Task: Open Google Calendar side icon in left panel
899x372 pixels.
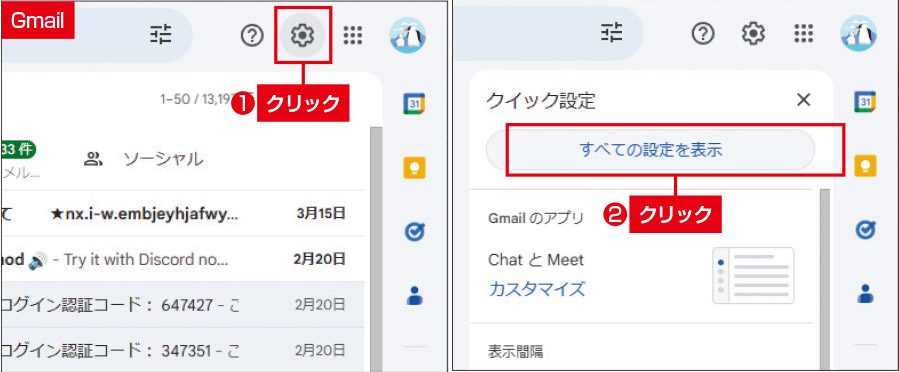Action: point(414,104)
